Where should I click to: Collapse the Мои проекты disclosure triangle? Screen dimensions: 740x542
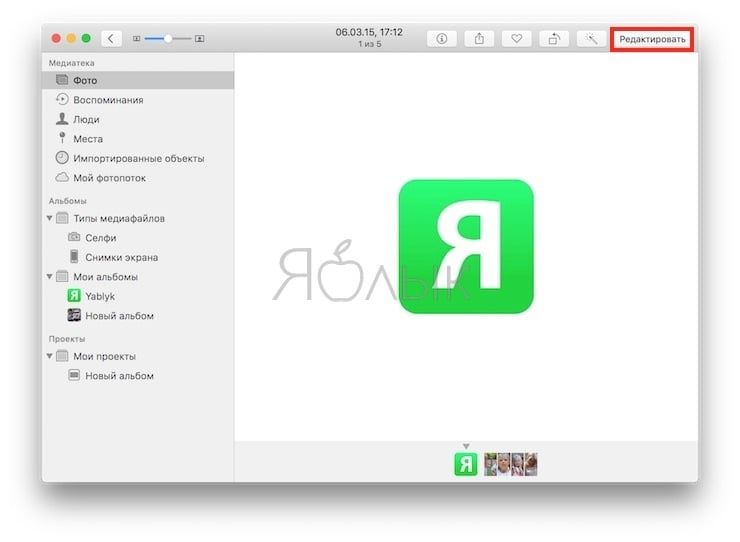point(50,356)
